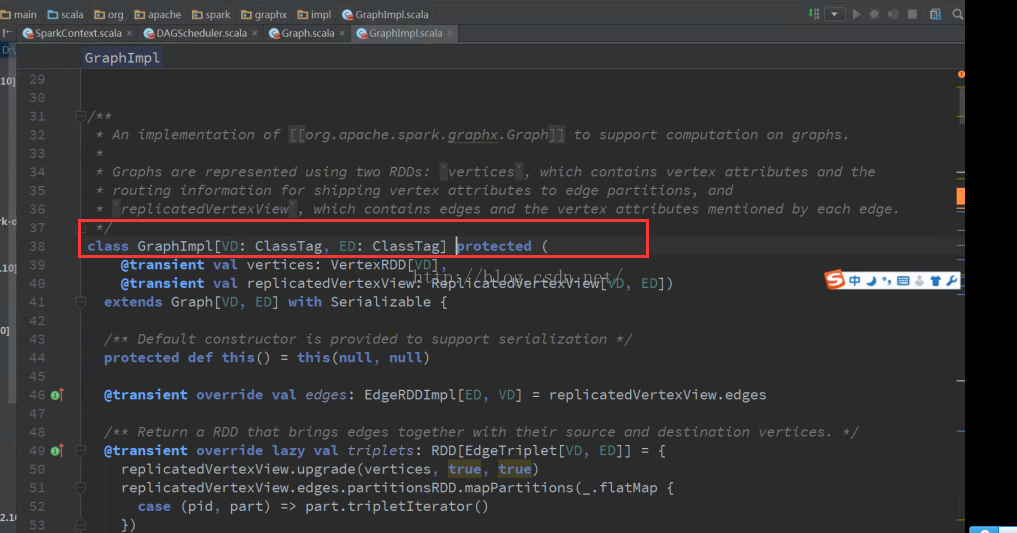Click the Search Everywhere magnifier icon
The image size is (1017, 533).
[x=957, y=14]
